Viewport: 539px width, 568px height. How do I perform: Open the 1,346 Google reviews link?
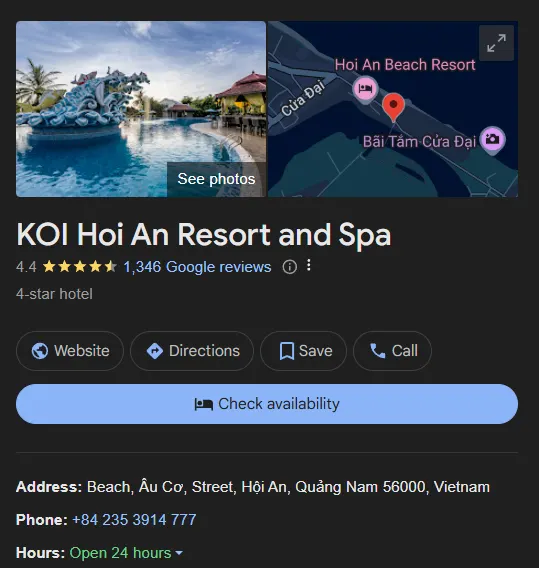(x=197, y=267)
